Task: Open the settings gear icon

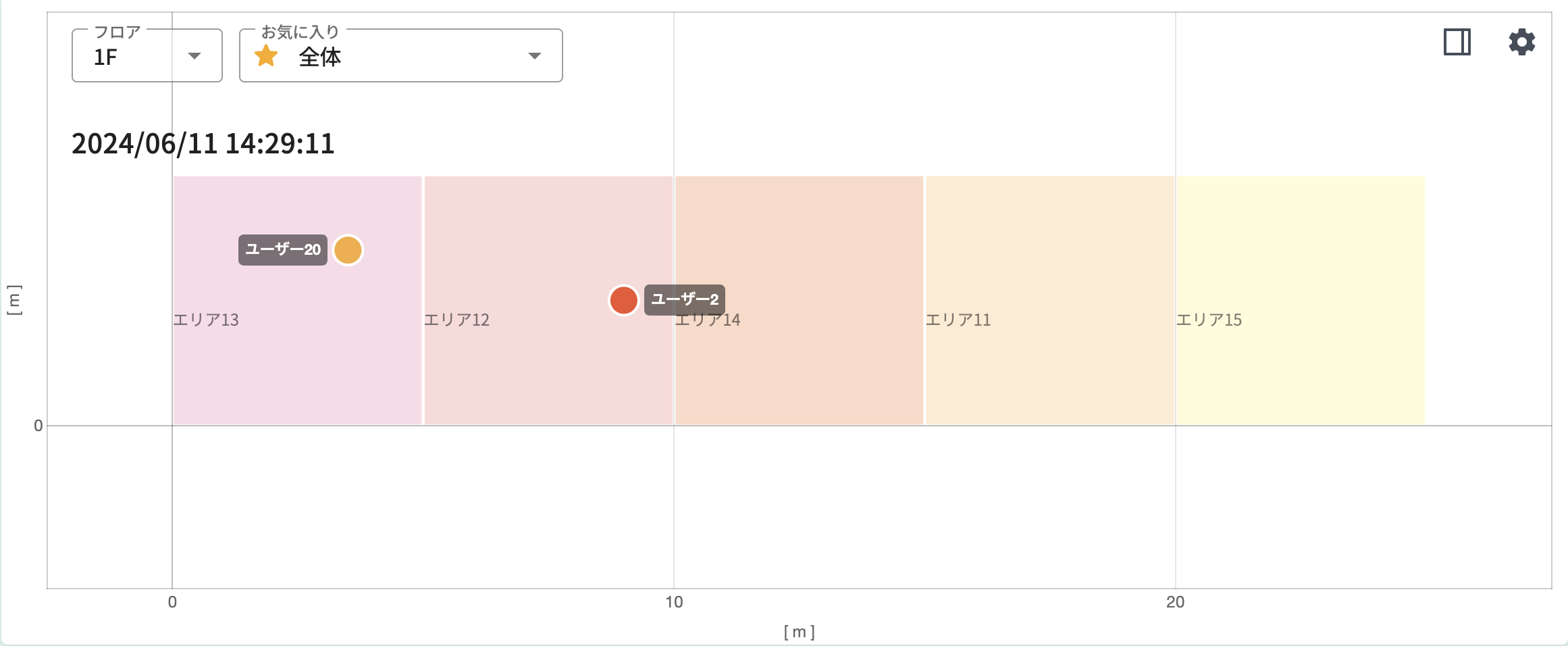Action: (x=1521, y=42)
